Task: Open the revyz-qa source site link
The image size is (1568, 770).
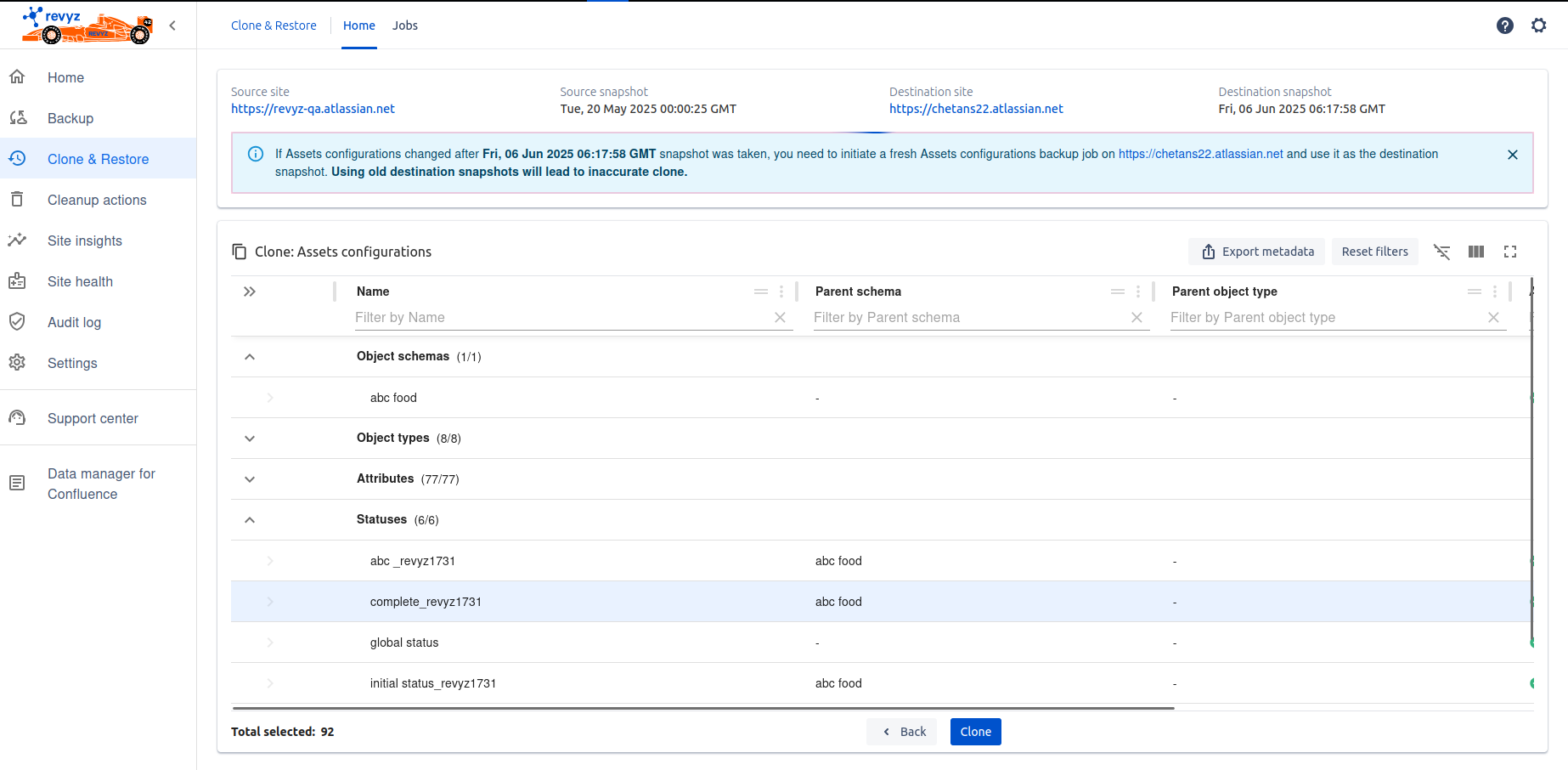Action: point(313,109)
